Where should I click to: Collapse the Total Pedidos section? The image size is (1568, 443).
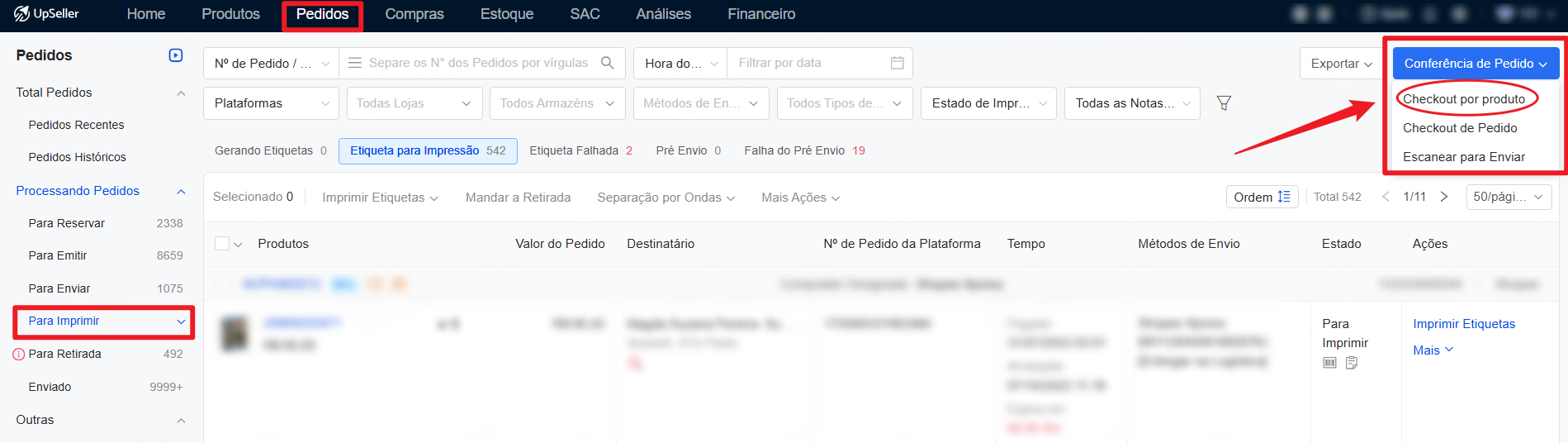181,93
